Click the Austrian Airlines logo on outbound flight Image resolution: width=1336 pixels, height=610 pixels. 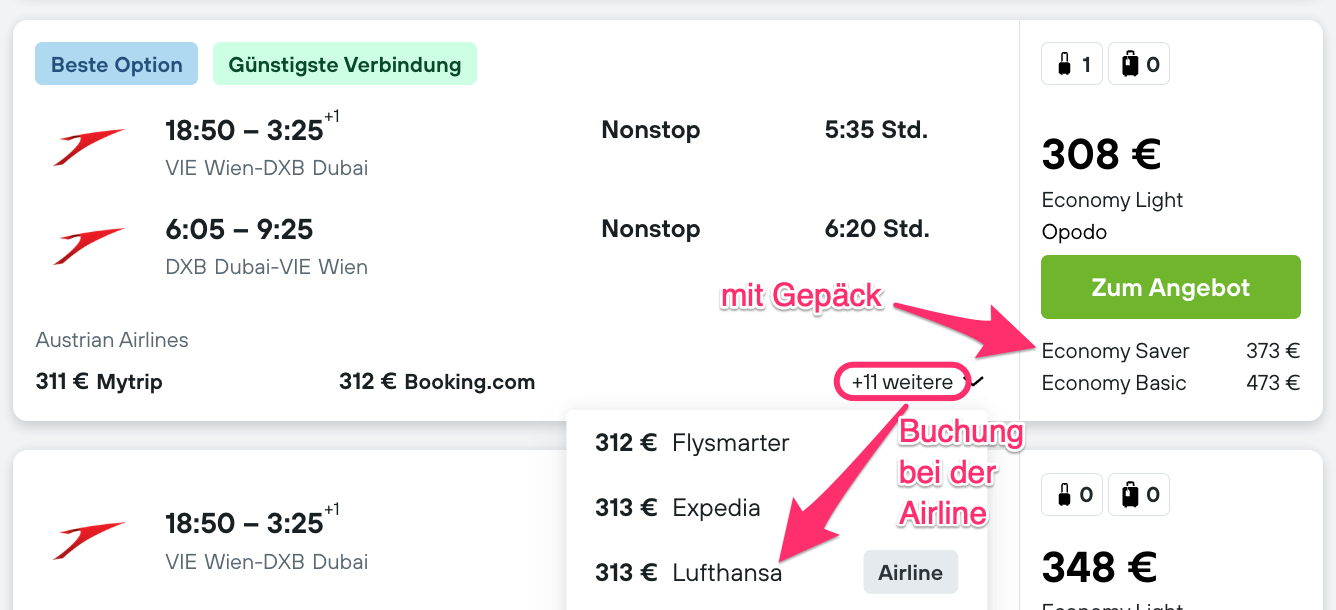point(89,147)
